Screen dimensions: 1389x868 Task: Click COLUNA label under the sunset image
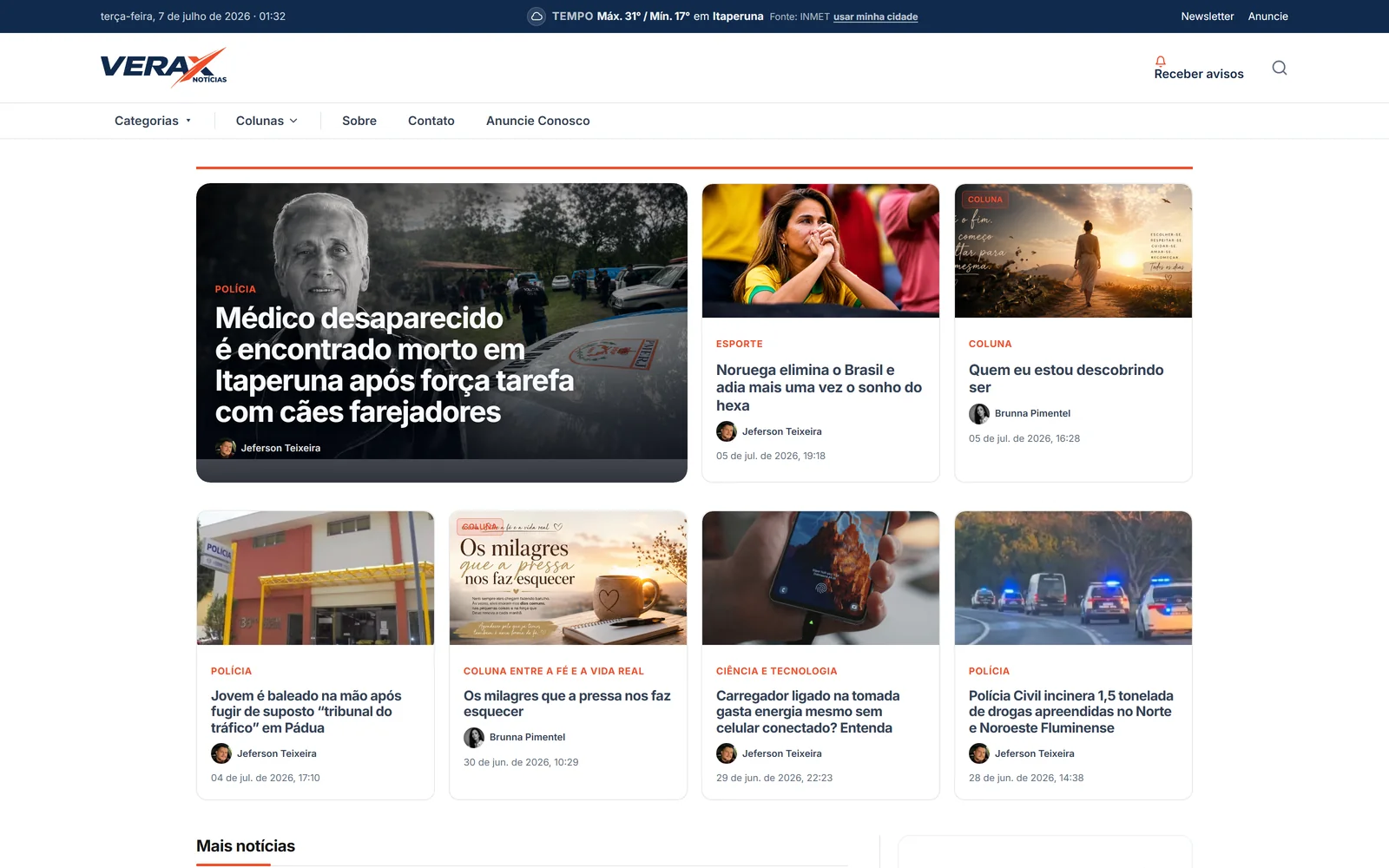tap(991, 344)
